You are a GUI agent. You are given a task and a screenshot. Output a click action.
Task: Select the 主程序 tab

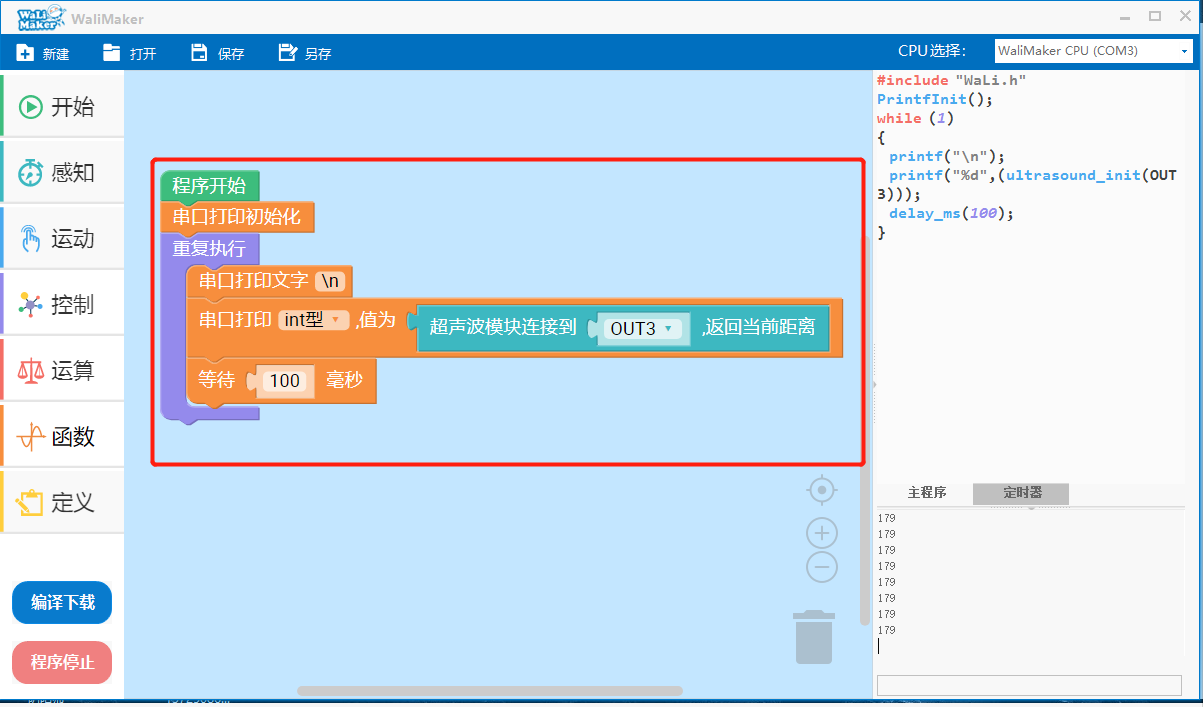click(x=926, y=493)
